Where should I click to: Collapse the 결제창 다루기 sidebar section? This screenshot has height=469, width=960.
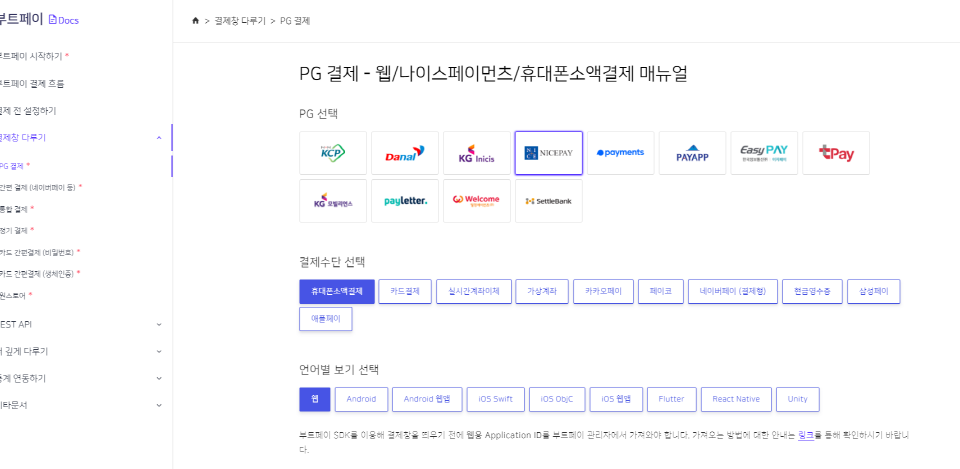(159, 138)
